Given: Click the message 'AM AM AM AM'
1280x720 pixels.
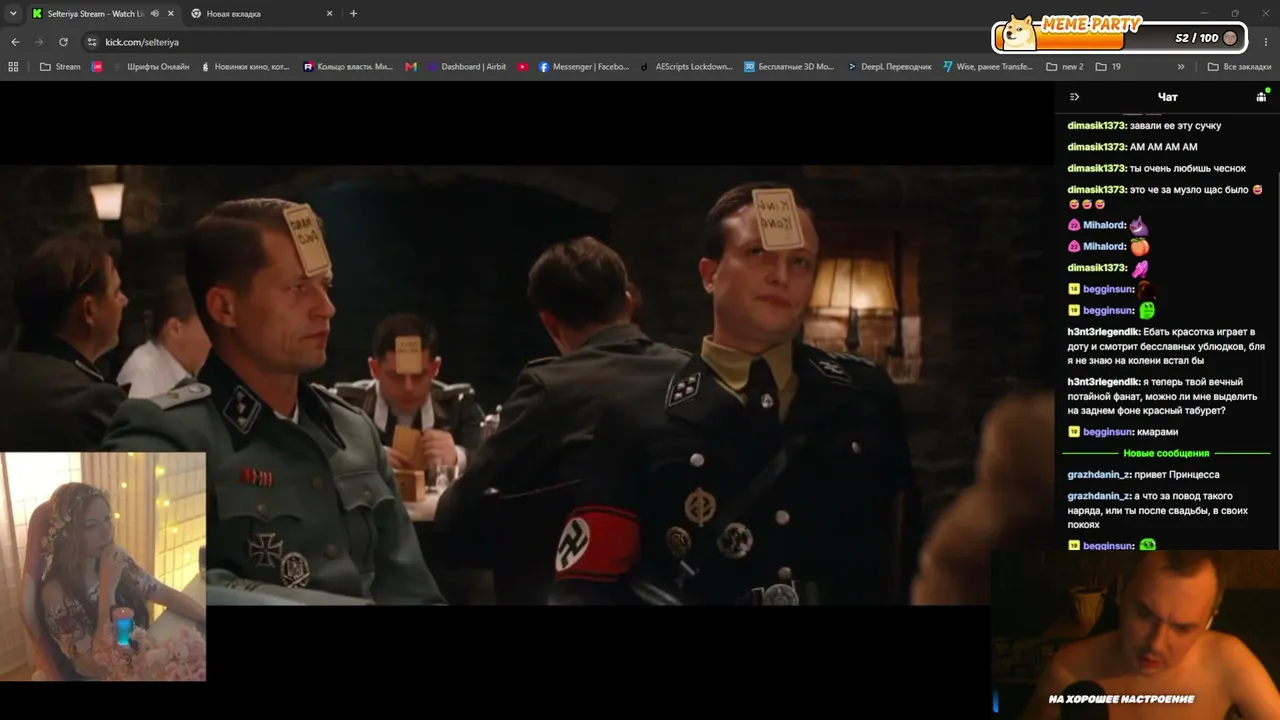Looking at the screenshot, I should coord(1163,147).
